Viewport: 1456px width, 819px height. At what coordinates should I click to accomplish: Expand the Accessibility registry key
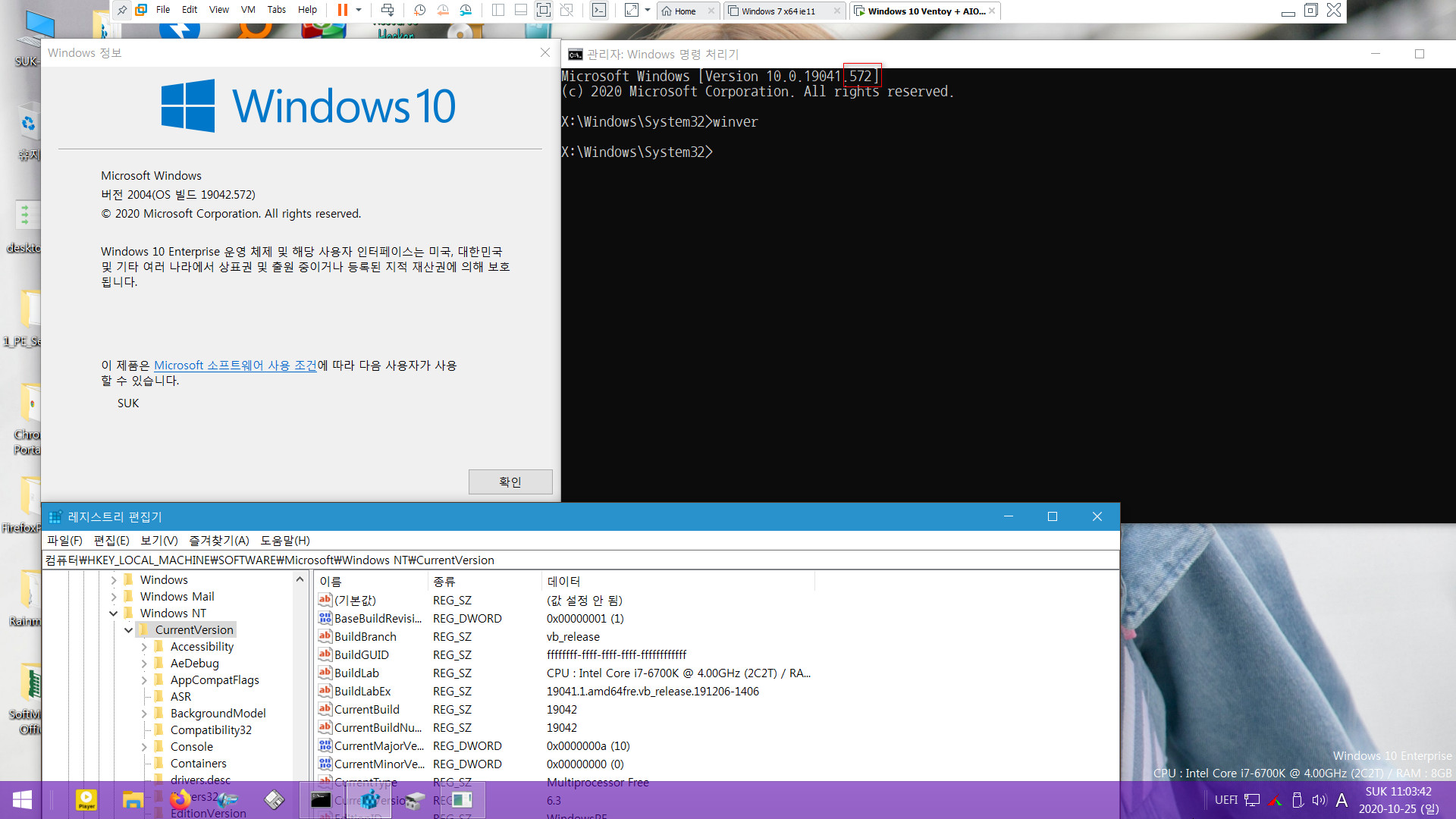click(144, 647)
